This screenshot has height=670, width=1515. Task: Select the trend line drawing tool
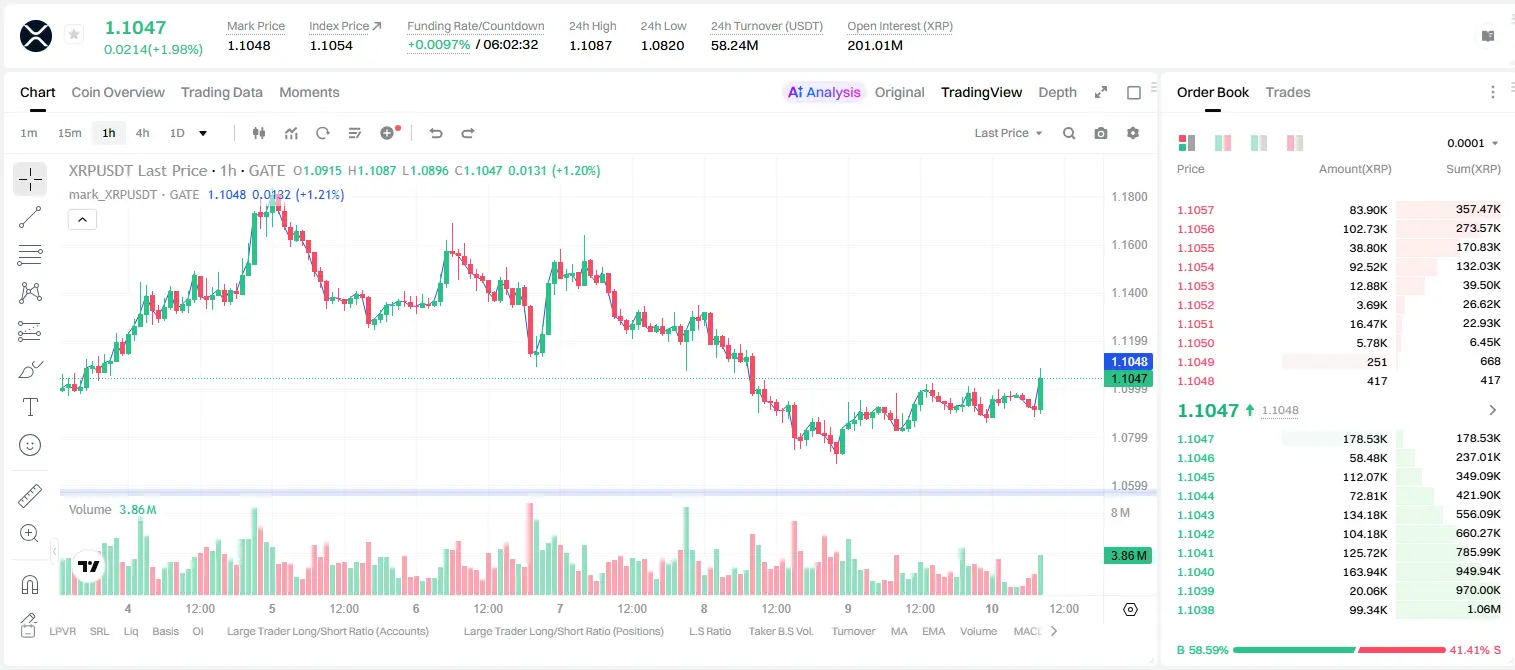[30, 217]
